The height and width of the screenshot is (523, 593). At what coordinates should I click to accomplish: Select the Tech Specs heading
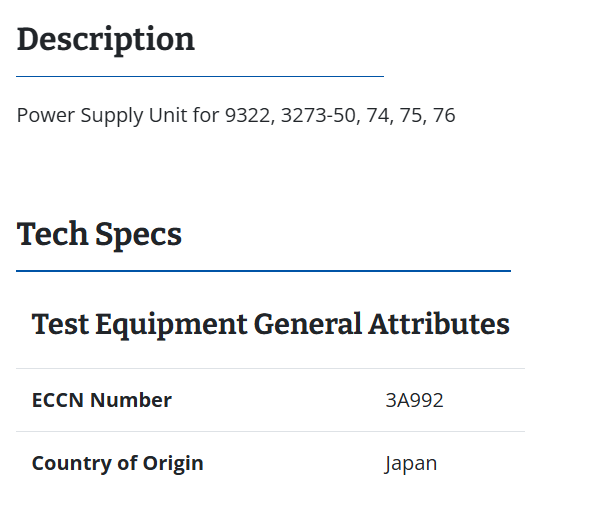pyautogui.click(x=99, y=235)
